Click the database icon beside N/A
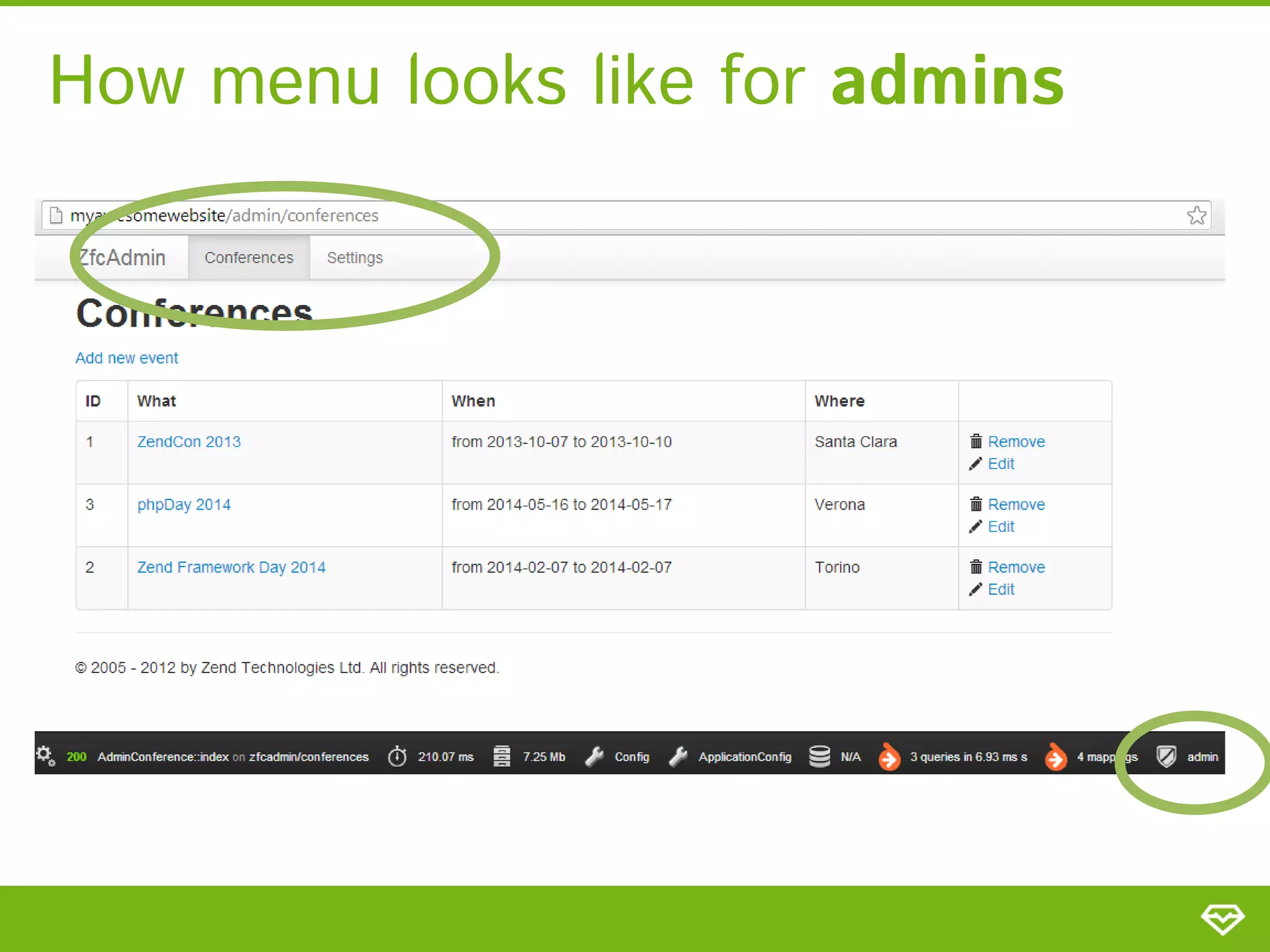Viewport: 1270px width, 952px height. coord(819,756)
